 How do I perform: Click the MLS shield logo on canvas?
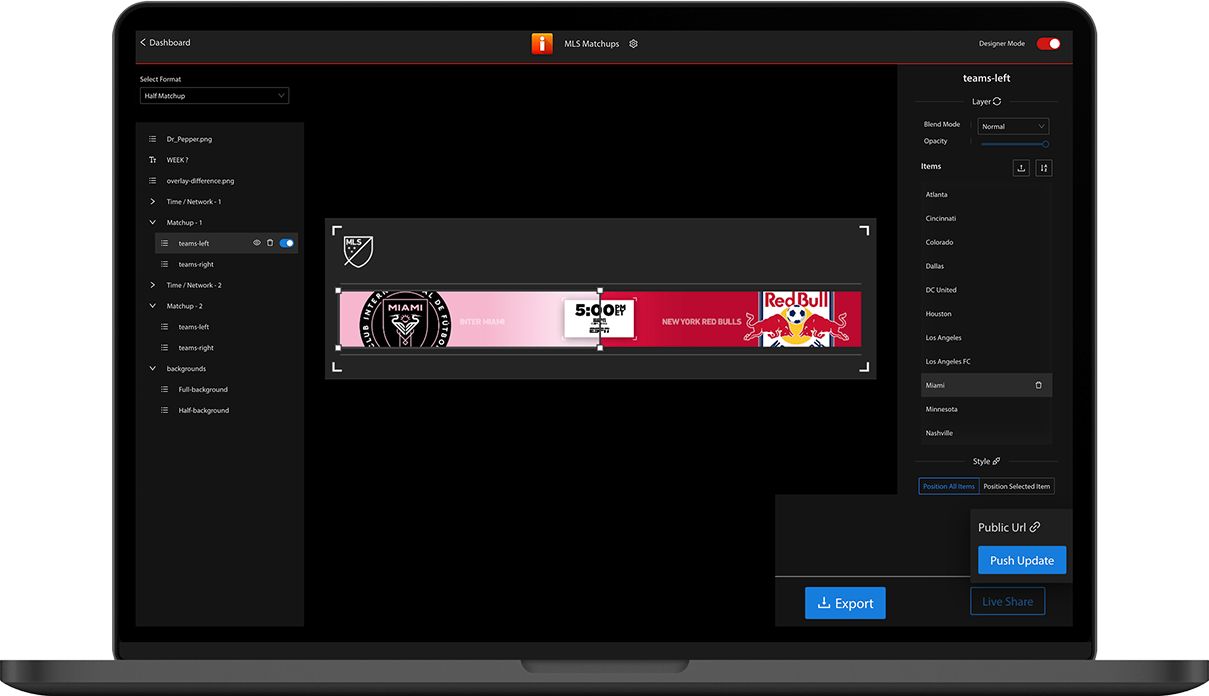tap(358, 251)
